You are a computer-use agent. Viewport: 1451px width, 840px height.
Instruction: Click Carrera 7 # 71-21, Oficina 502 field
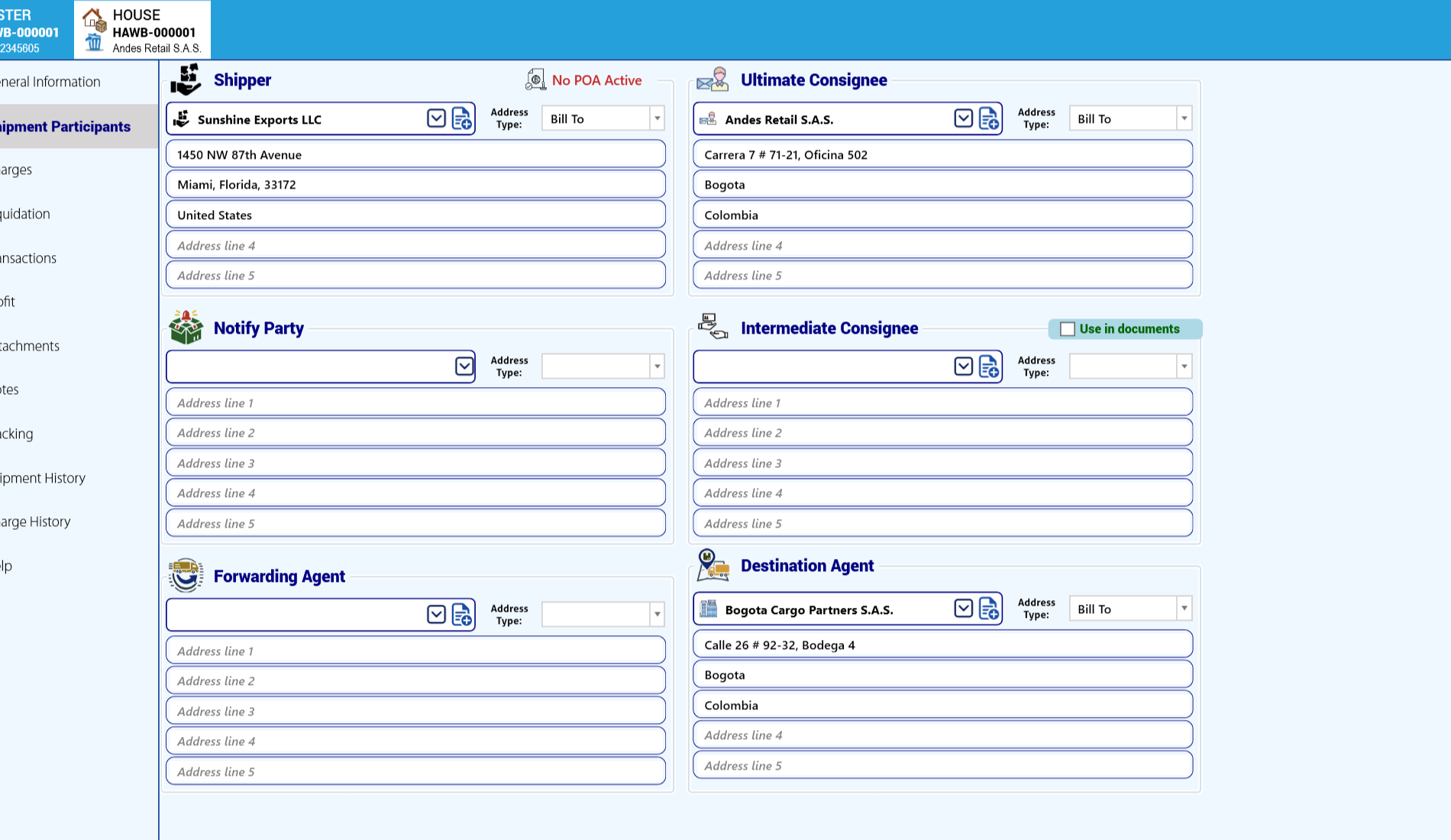[x=942, y=154]
